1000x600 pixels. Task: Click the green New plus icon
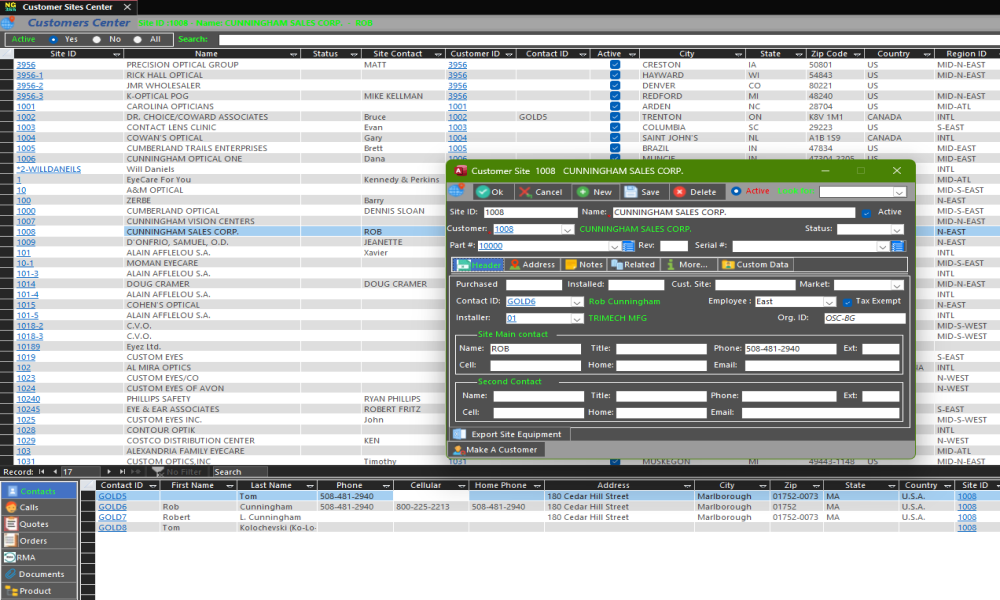coord(581,192)
